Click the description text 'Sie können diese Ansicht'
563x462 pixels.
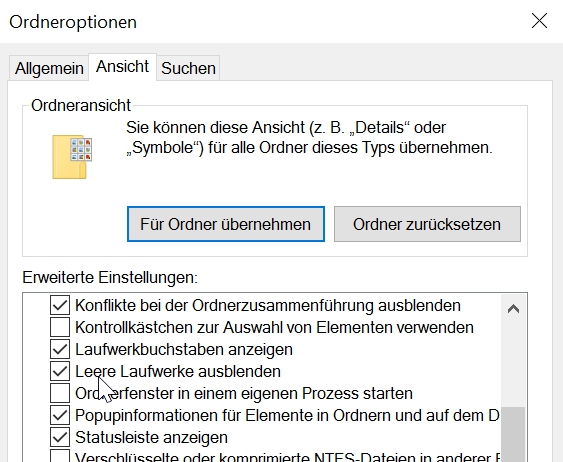click(x=309, y=137)
